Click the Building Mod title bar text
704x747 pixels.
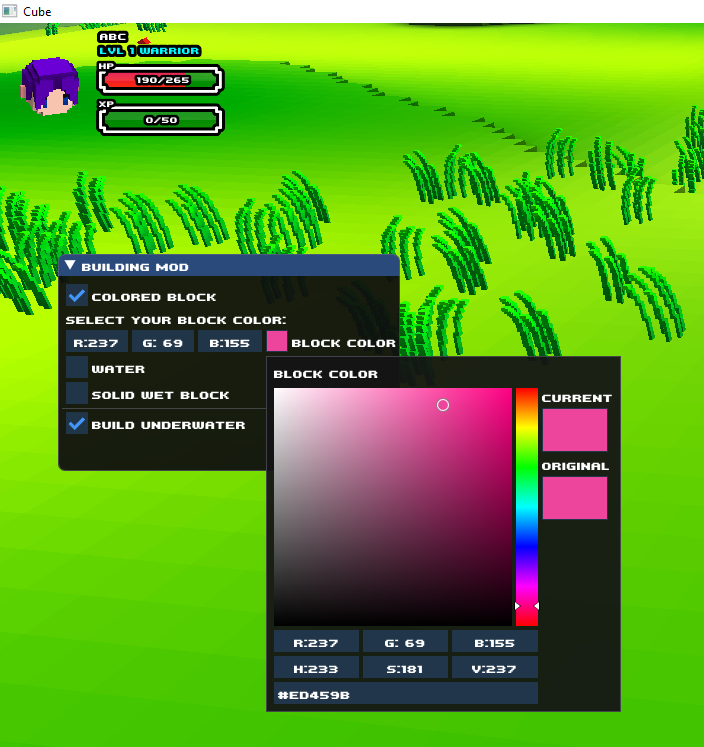click(135, 267)
